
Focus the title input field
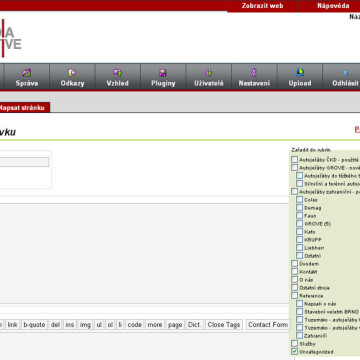tap(24, 162)
